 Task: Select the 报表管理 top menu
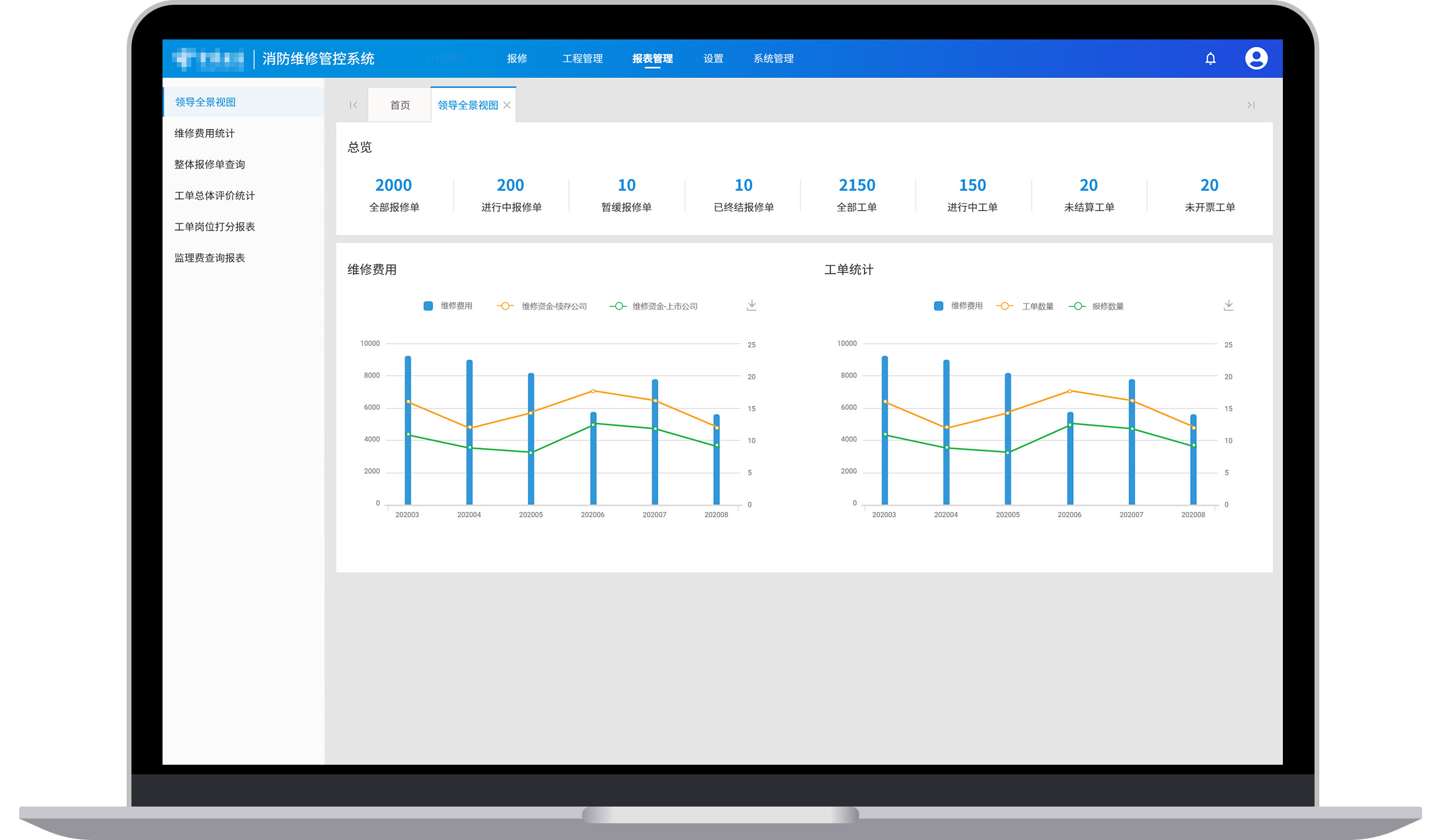point(652,59)
